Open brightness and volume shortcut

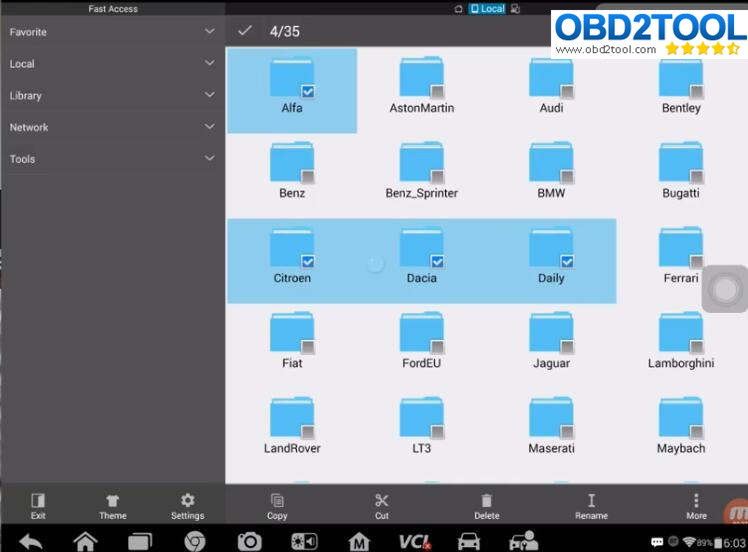pos(304,542)
